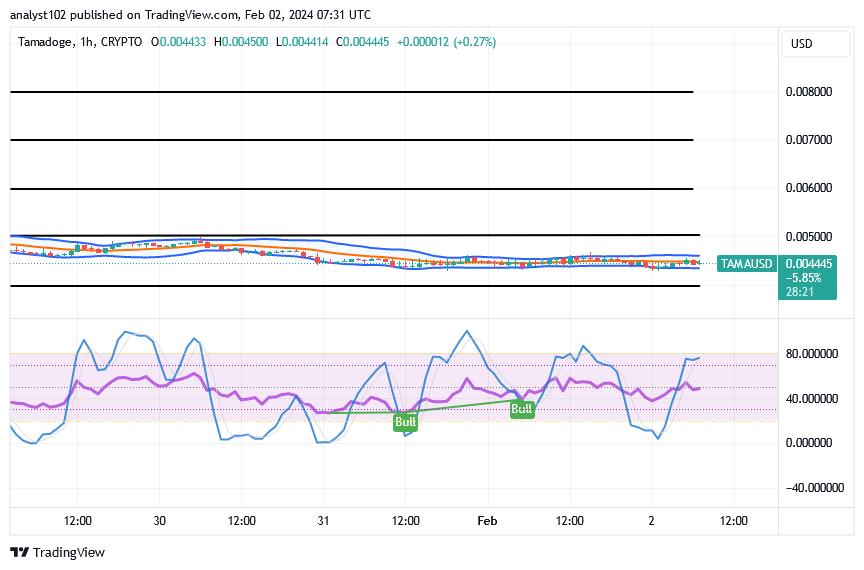Click the 40.000000 oscillator axis label

[812, 399]
